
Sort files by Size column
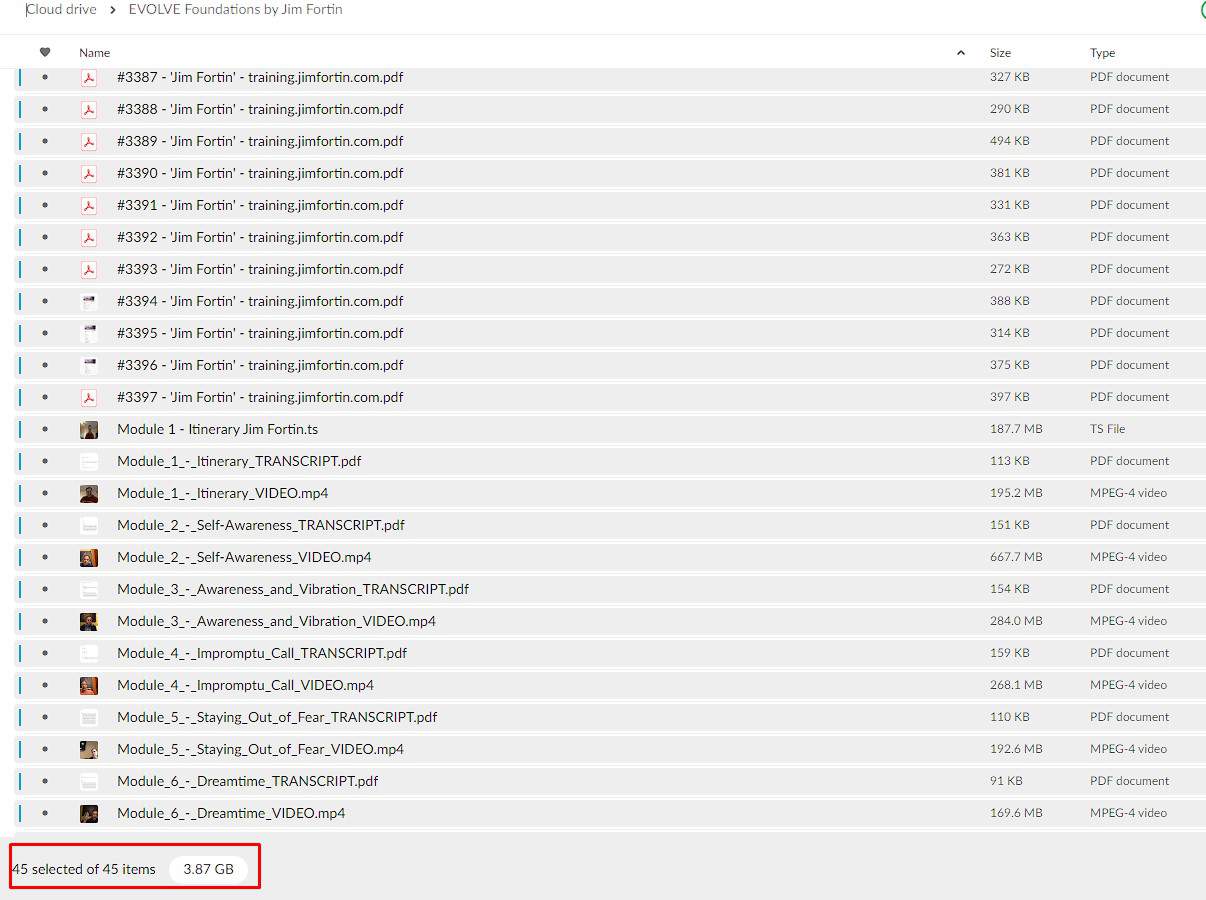[x=1000, y=53]
